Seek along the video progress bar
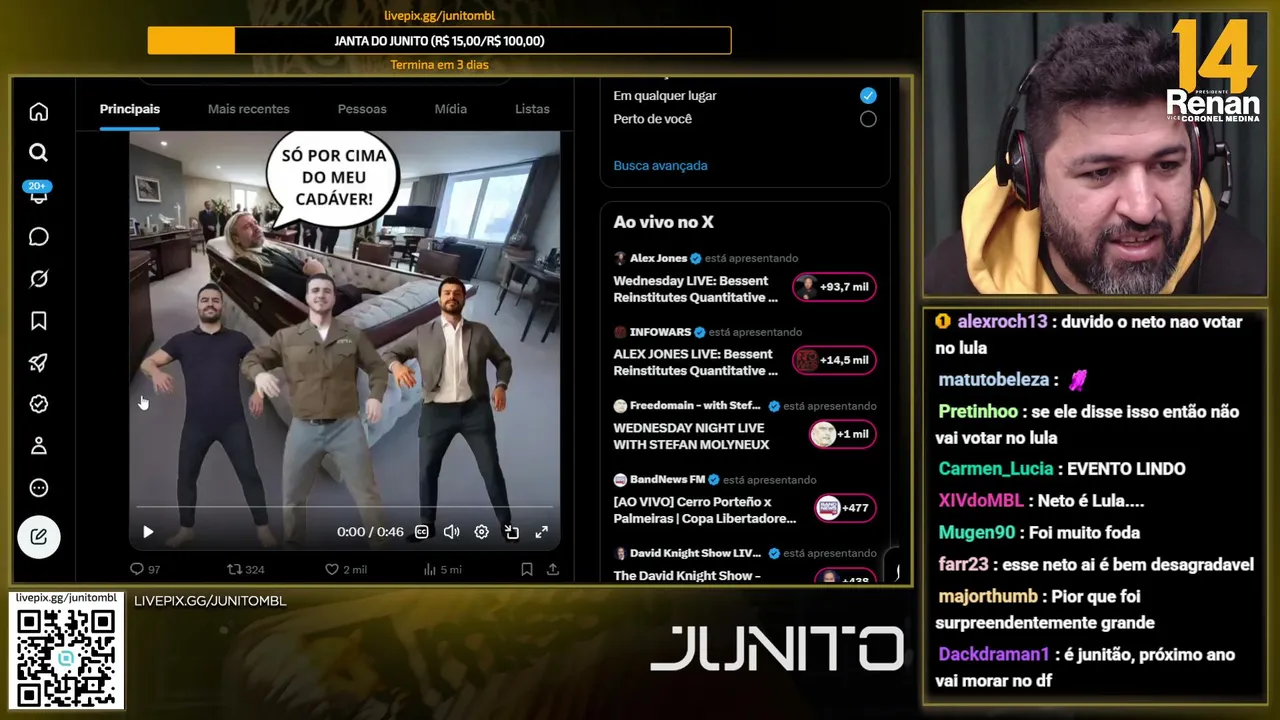This screenshot has width=1280, height=720. (x=344, y=507)
